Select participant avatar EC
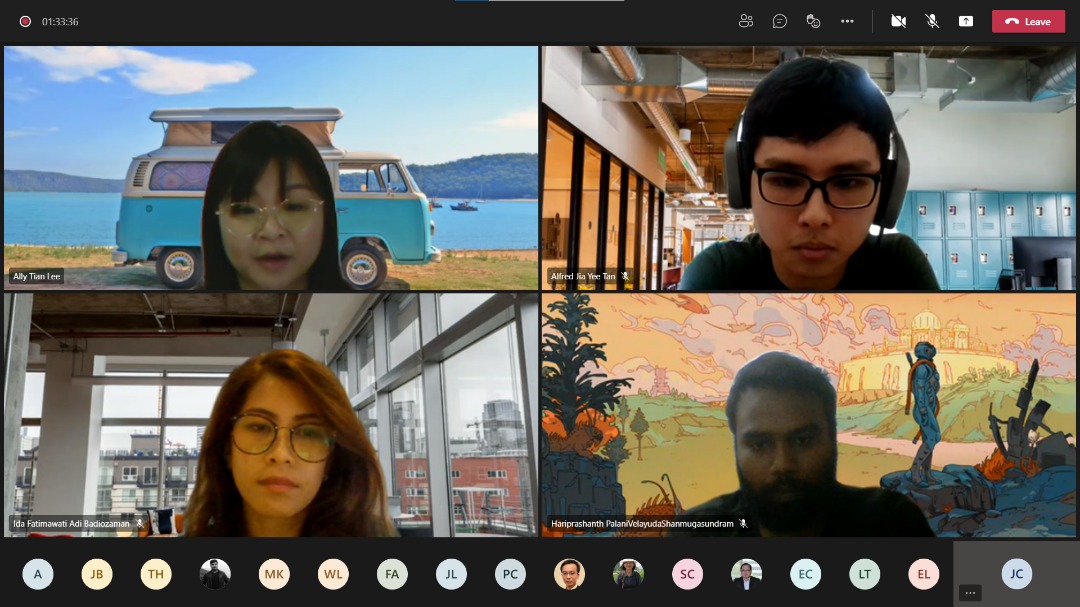1080x607 pixels. pos(806,574)
